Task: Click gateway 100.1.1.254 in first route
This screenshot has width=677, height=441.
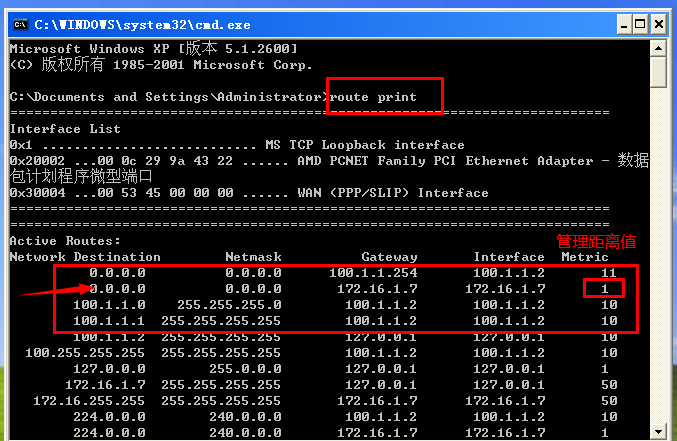Action: point(373,273)
